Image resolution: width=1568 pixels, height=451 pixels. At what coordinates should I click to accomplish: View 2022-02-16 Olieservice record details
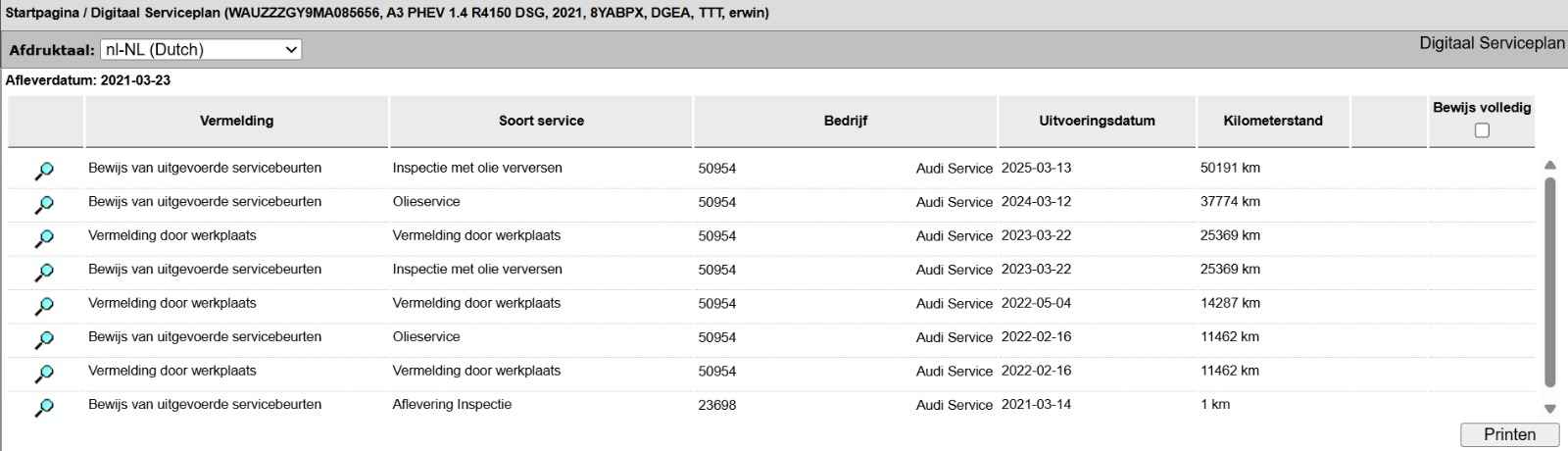[x=44, y=339]
